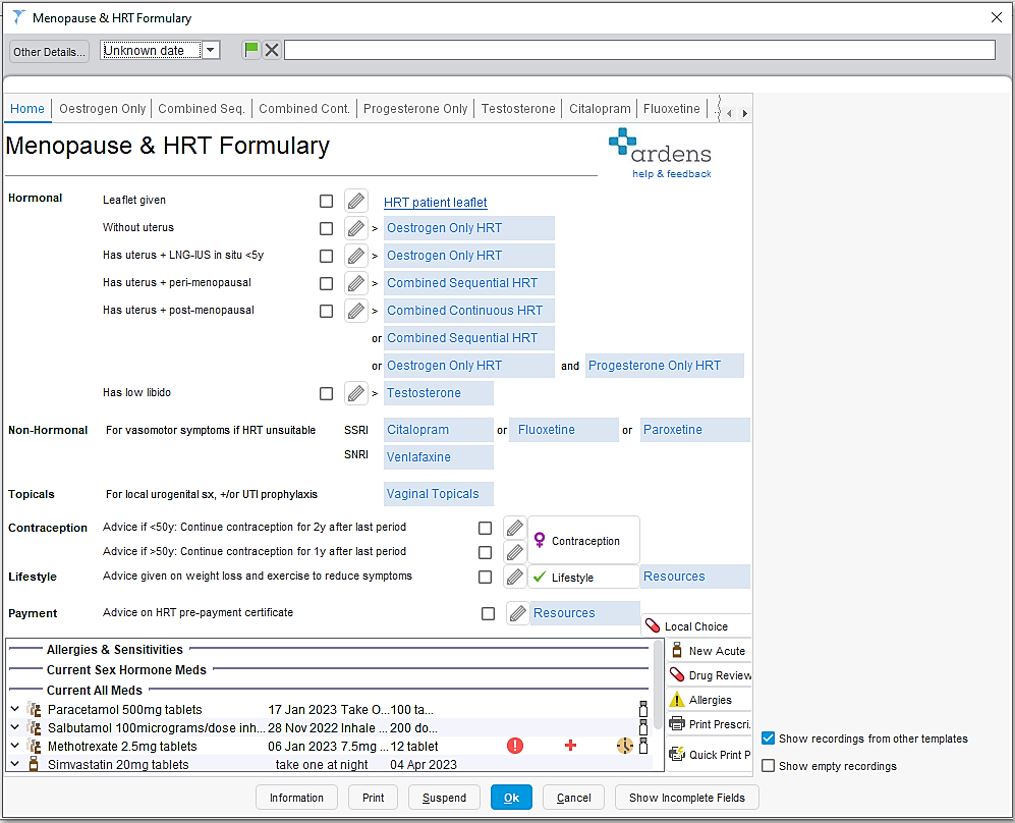The width and height of the screenshot is (1015, 823).
Task: Tick the Leaflet given checkbox
Action: (326, 201)
